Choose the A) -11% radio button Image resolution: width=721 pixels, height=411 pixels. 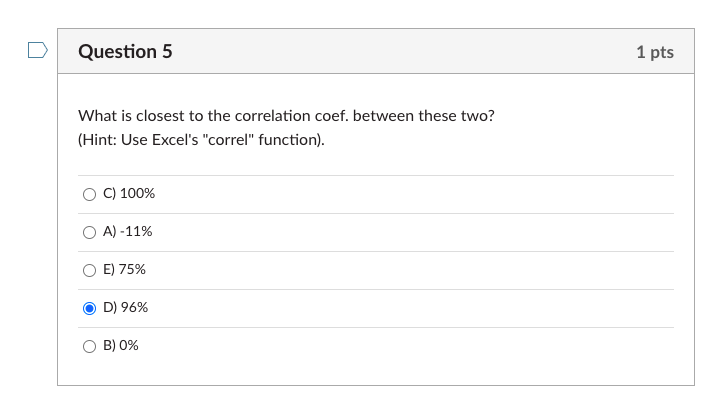[x=90, y=231]
